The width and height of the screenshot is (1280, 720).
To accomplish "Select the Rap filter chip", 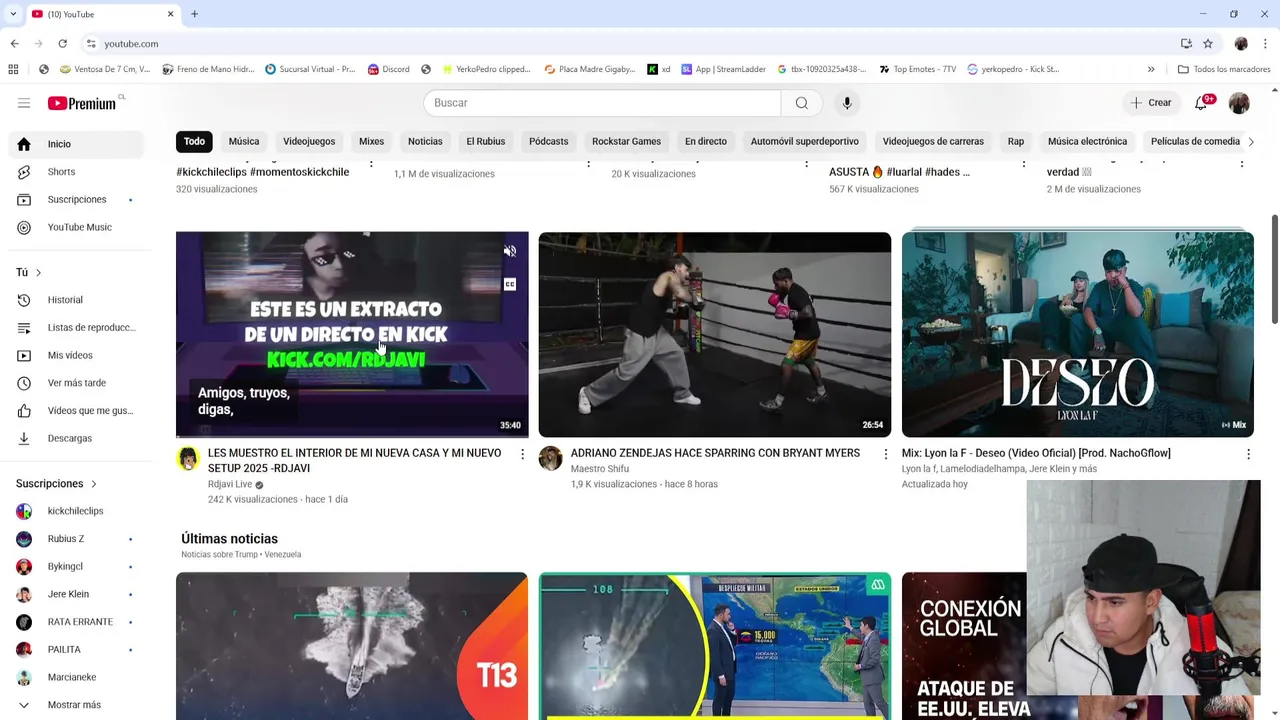I will (x=1016, y=141).
